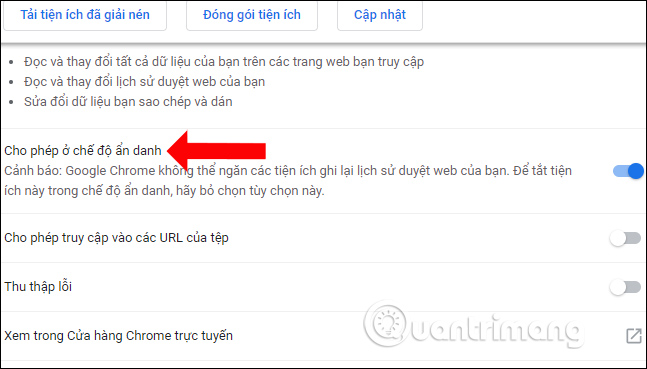Turn on the 'Thu thập lỗi' toggle

click(626, 287)
